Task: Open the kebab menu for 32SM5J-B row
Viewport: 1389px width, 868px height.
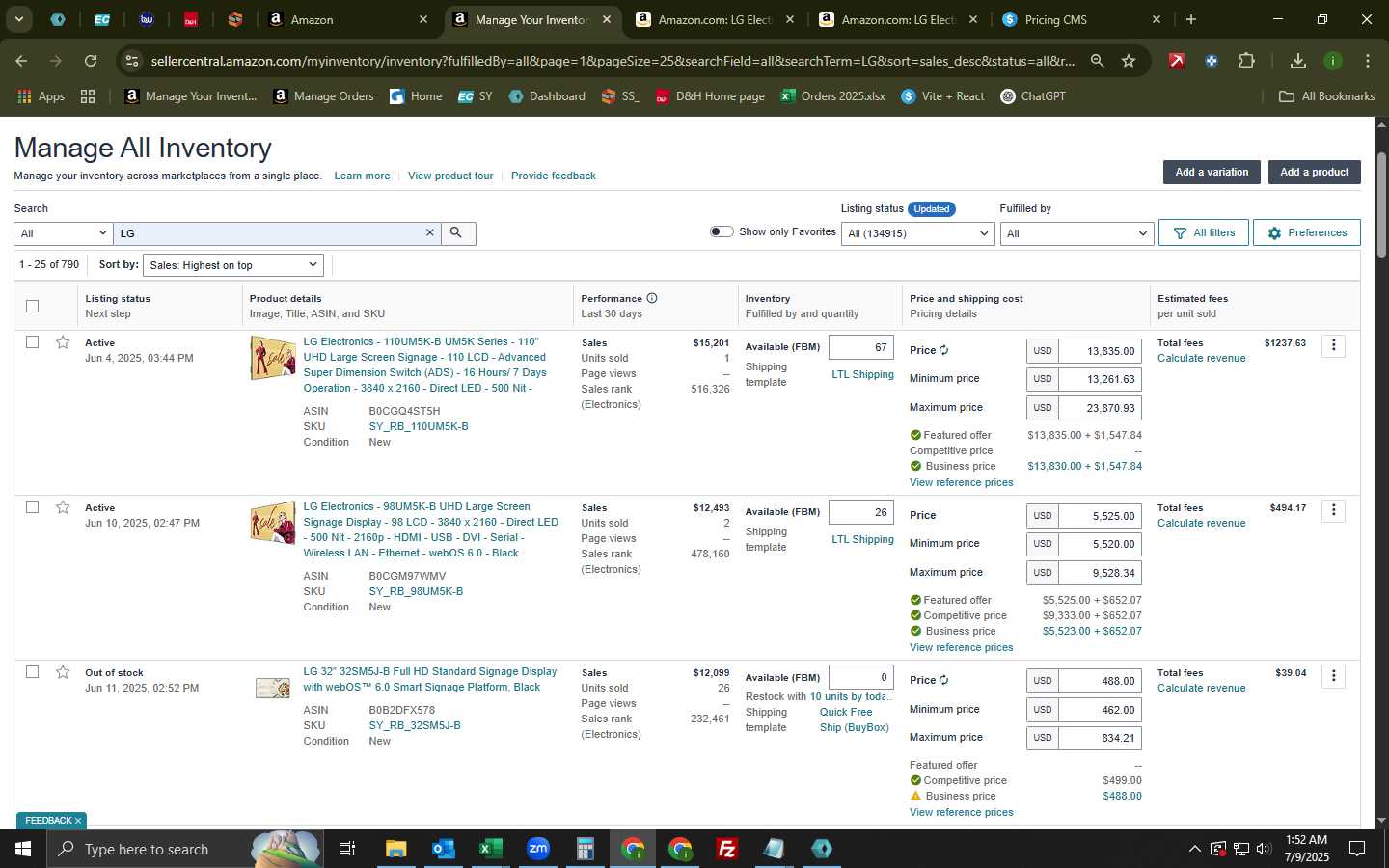Action: point(1334,676)
